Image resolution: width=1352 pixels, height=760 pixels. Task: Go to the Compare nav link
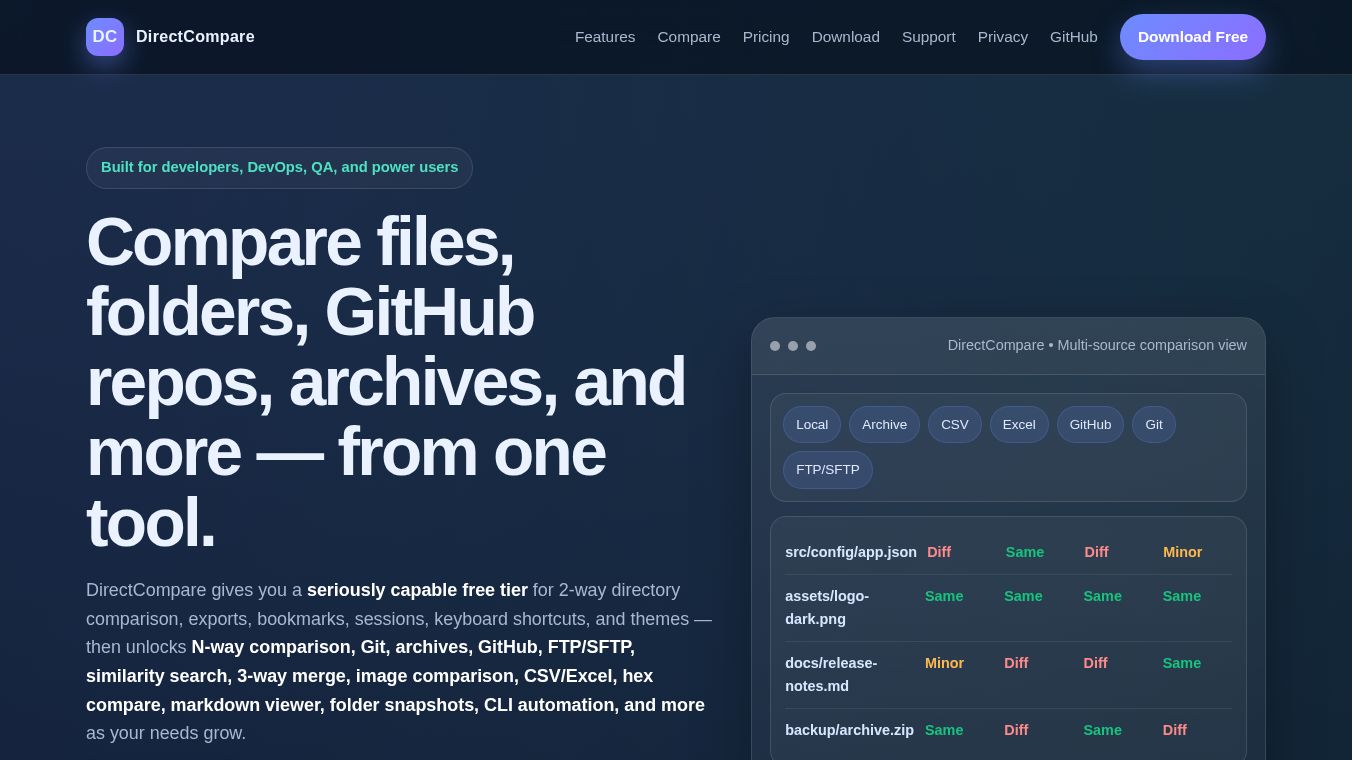[689, 37]
